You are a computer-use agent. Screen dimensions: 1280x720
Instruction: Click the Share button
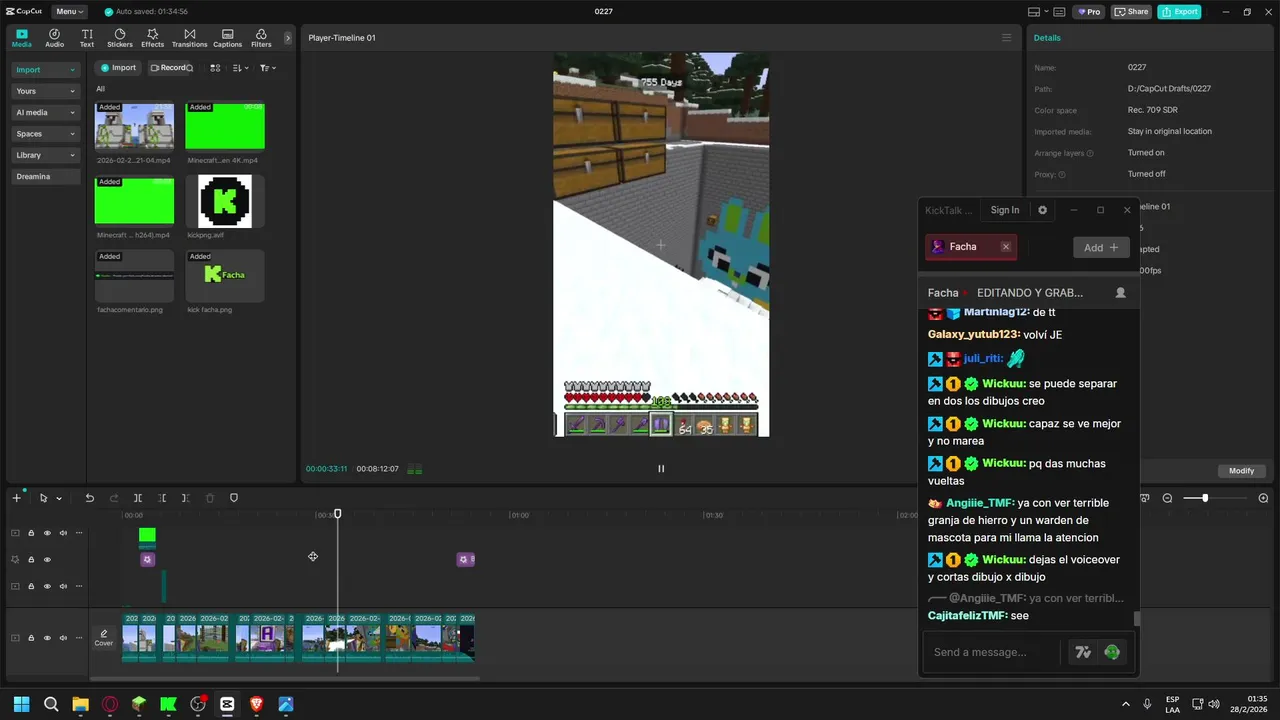[x=1131, y=12]
